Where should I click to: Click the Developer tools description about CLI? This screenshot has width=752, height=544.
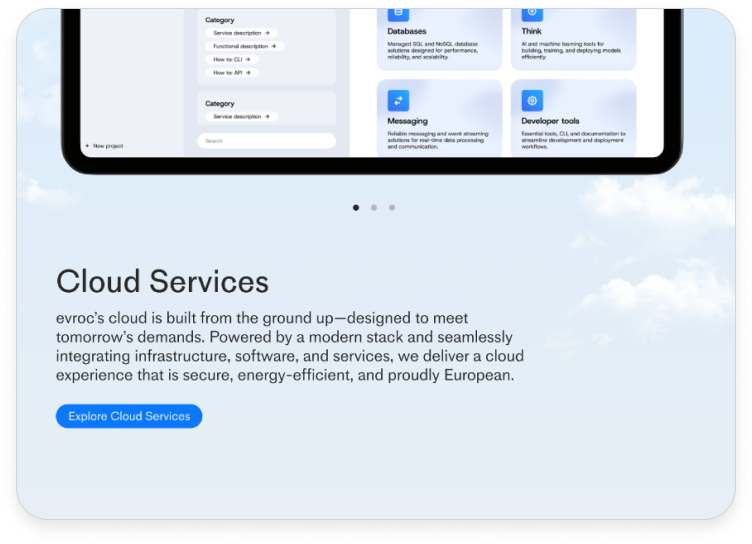(x=573, y=140)
